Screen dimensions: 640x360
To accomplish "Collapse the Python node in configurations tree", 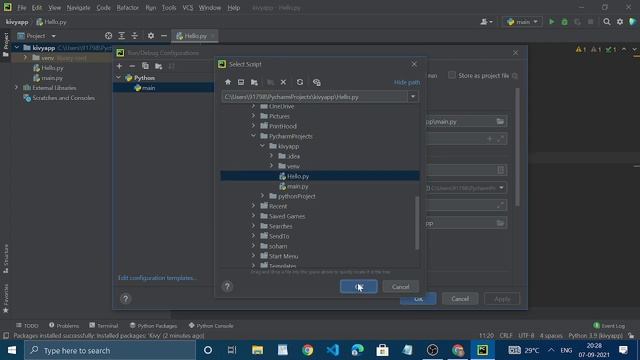I will (x=118, y=78).
